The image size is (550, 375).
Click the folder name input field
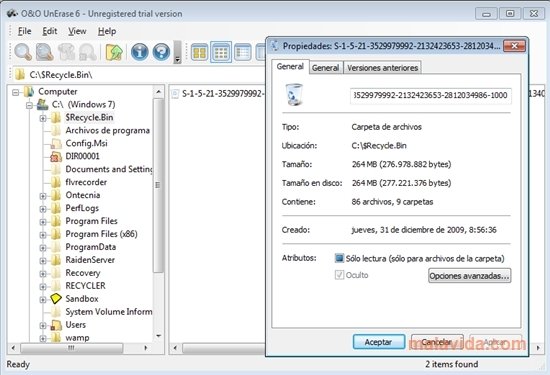[x=430, y=95]
